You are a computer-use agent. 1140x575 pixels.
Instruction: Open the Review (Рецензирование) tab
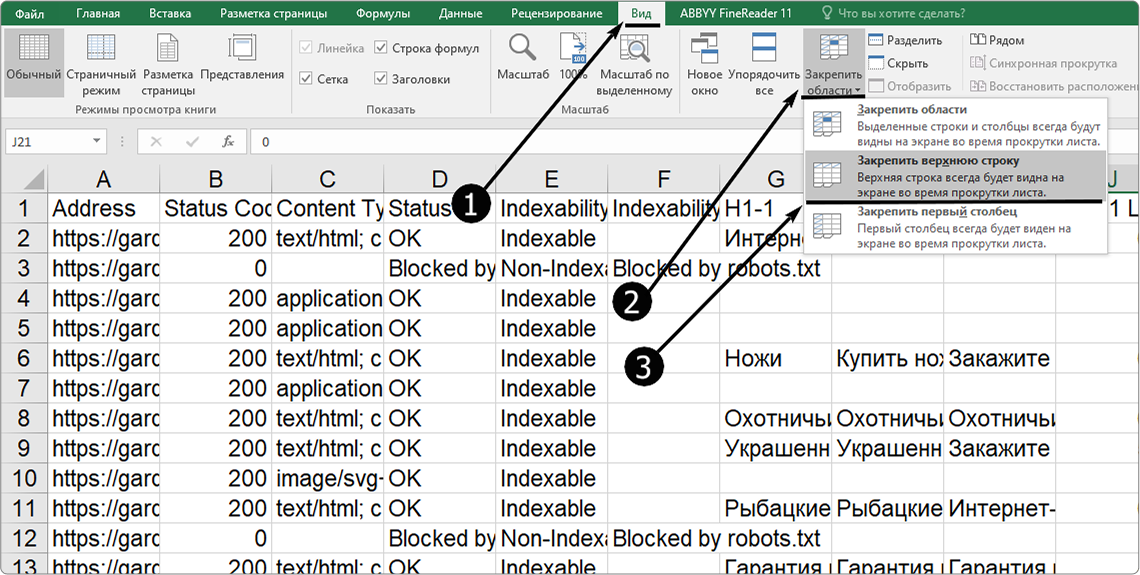(x=556, y=13)
